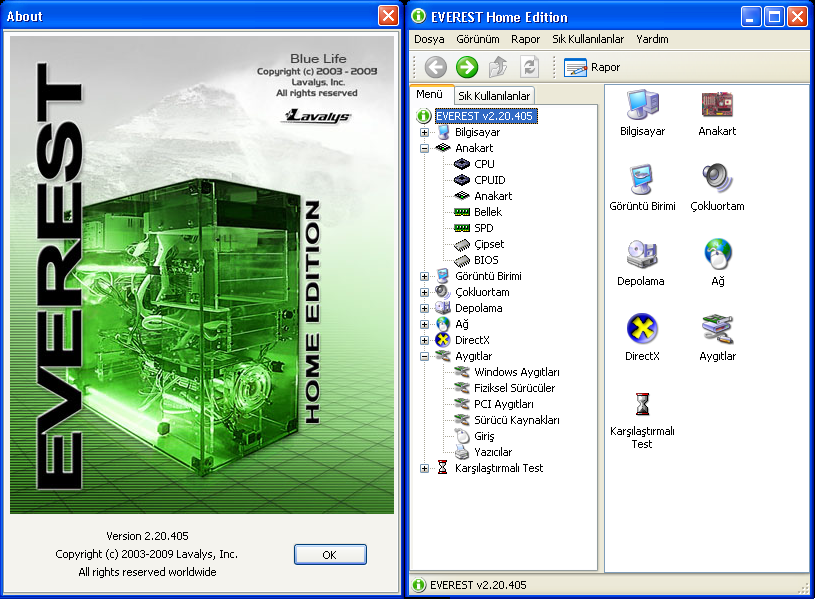Collapse the Aygıtlar tree node
This screenshot has width=815, height=599.
coord(424,357)
